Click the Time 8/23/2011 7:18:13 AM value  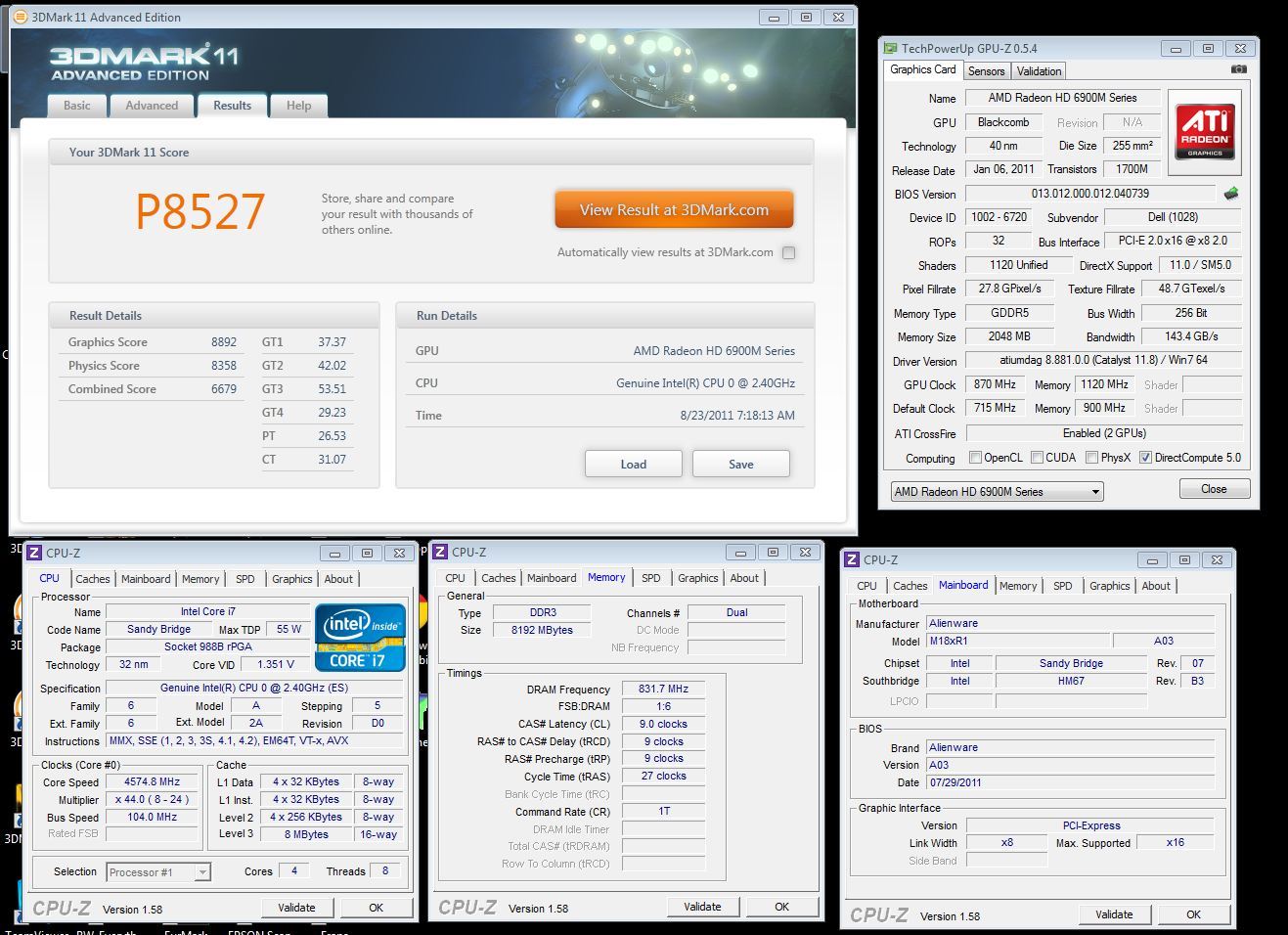737,416
